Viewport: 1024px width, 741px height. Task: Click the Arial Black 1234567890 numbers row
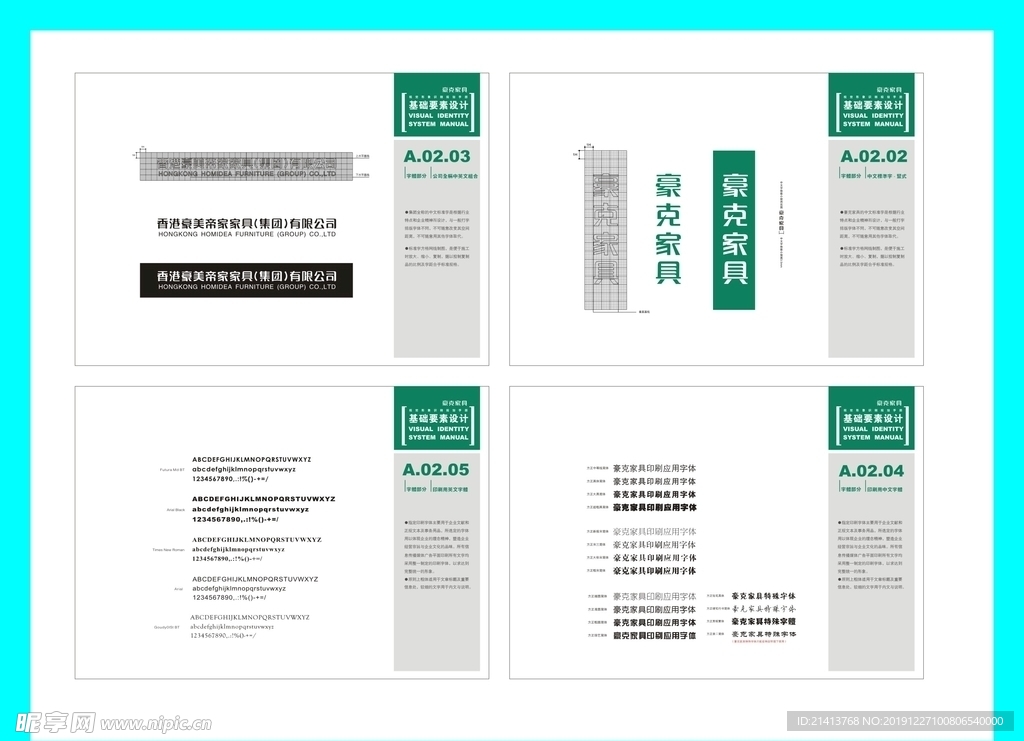coord(235,520)
